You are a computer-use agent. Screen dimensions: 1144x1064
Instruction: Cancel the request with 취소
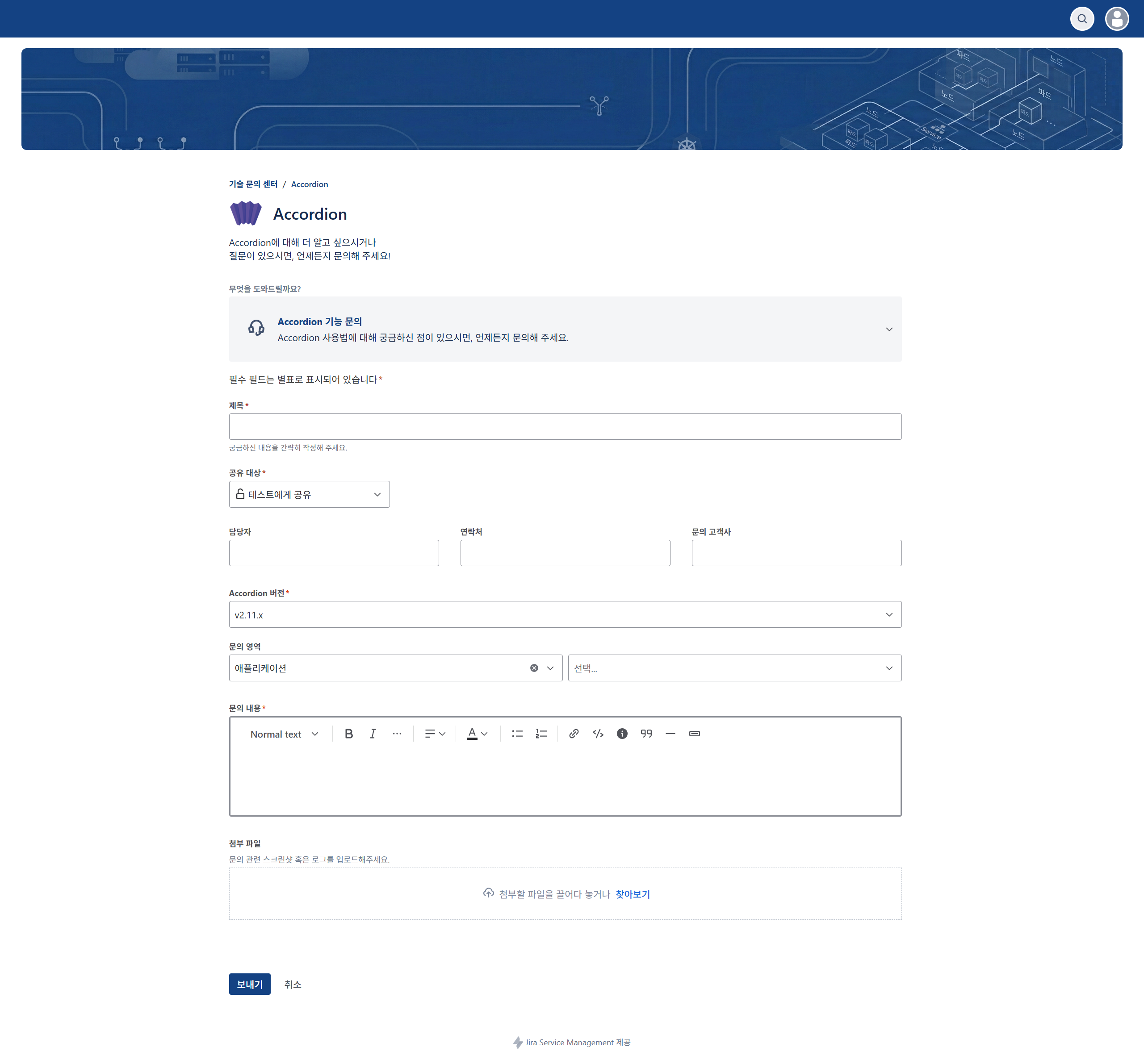pyautogui.click(x=292, y=984)
